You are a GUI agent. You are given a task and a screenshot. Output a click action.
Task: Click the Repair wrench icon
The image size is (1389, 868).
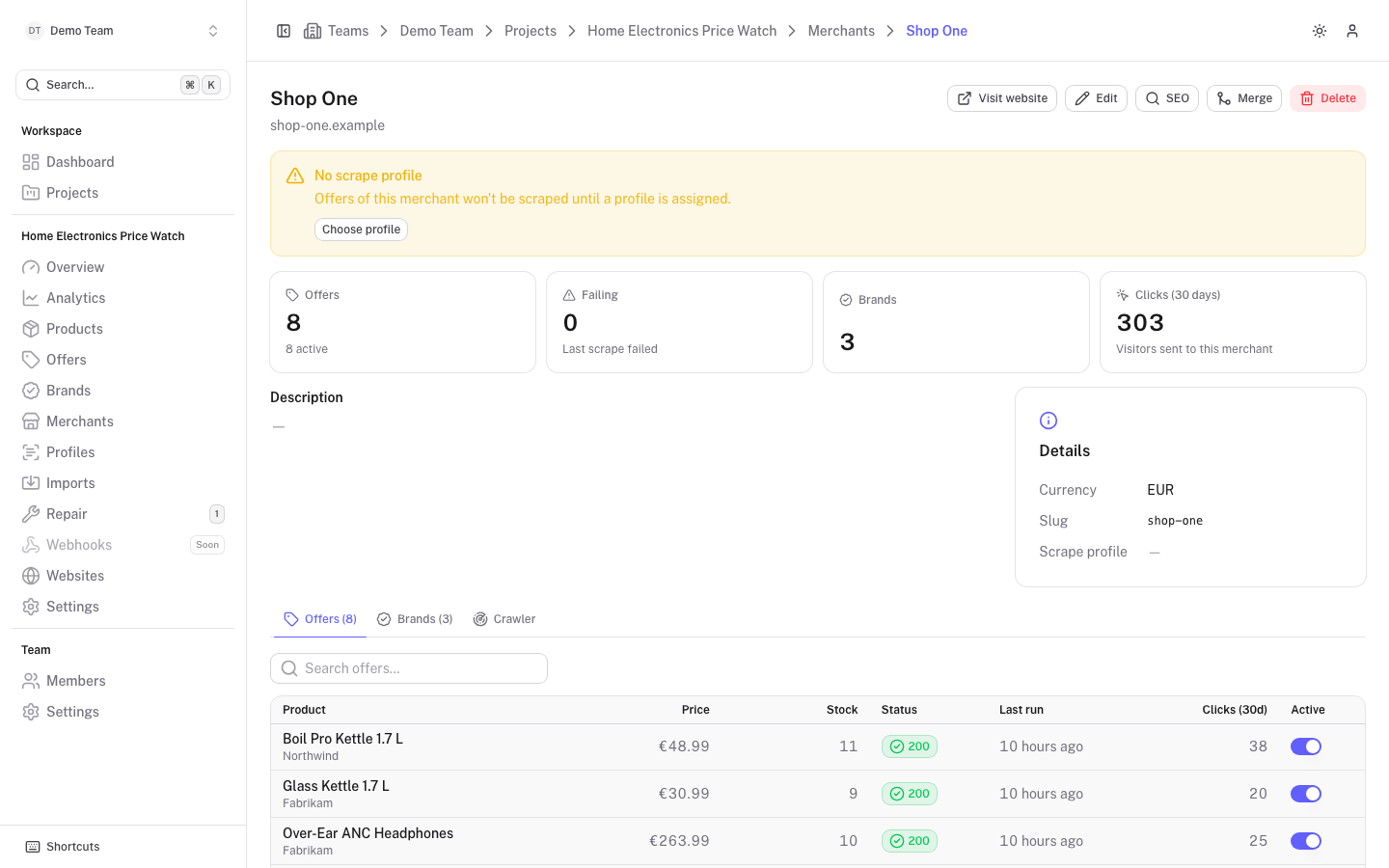click(x=31, y=514)
